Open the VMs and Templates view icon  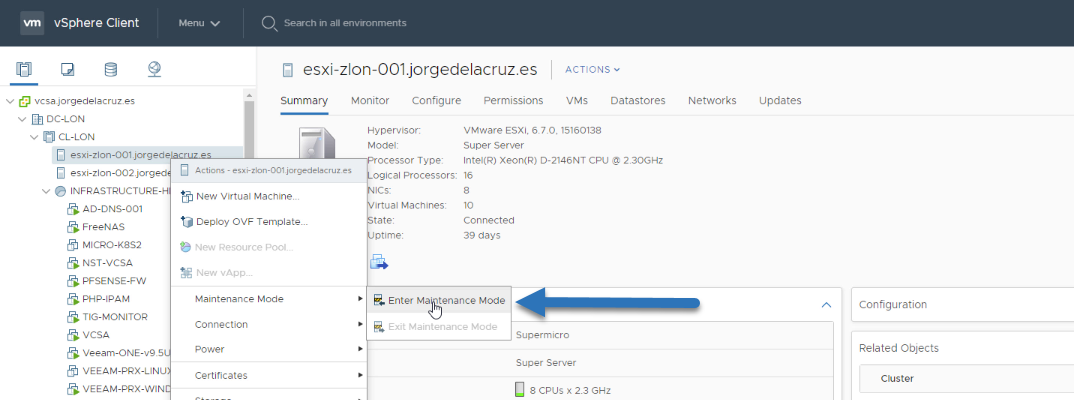(x=67, y=69)
